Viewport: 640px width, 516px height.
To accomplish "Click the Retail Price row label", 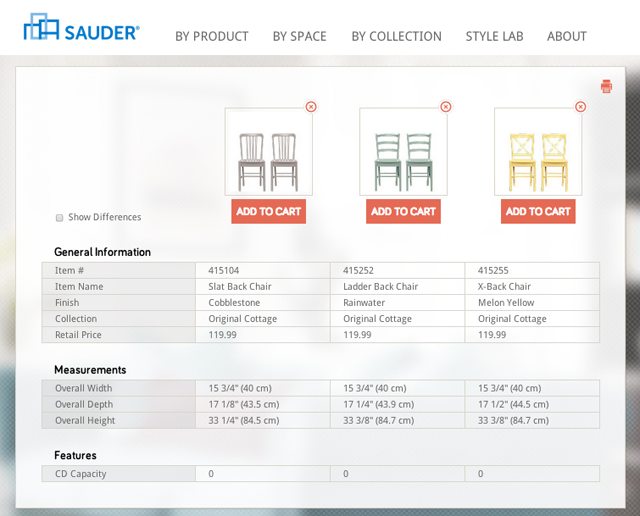I will click(78, 335).
